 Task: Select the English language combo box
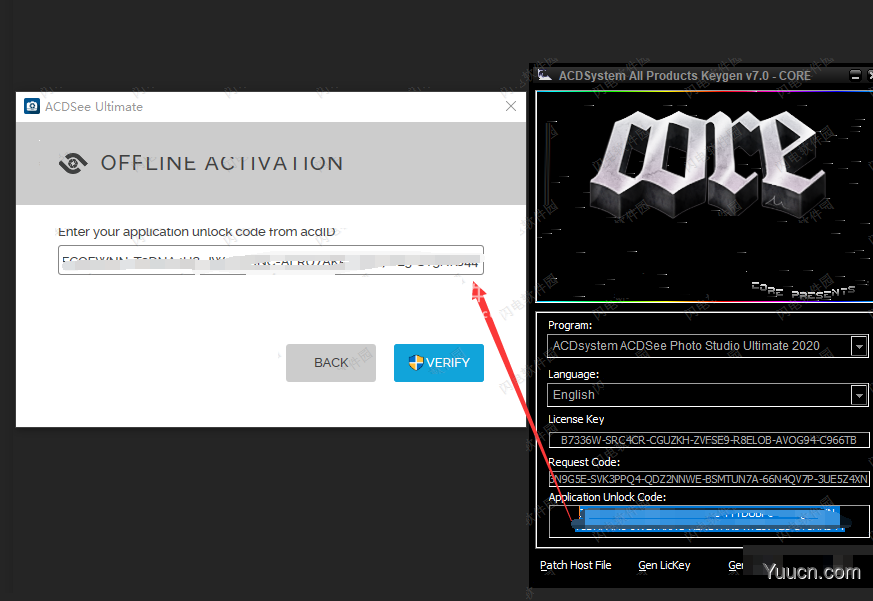click(x=707, y=395)
